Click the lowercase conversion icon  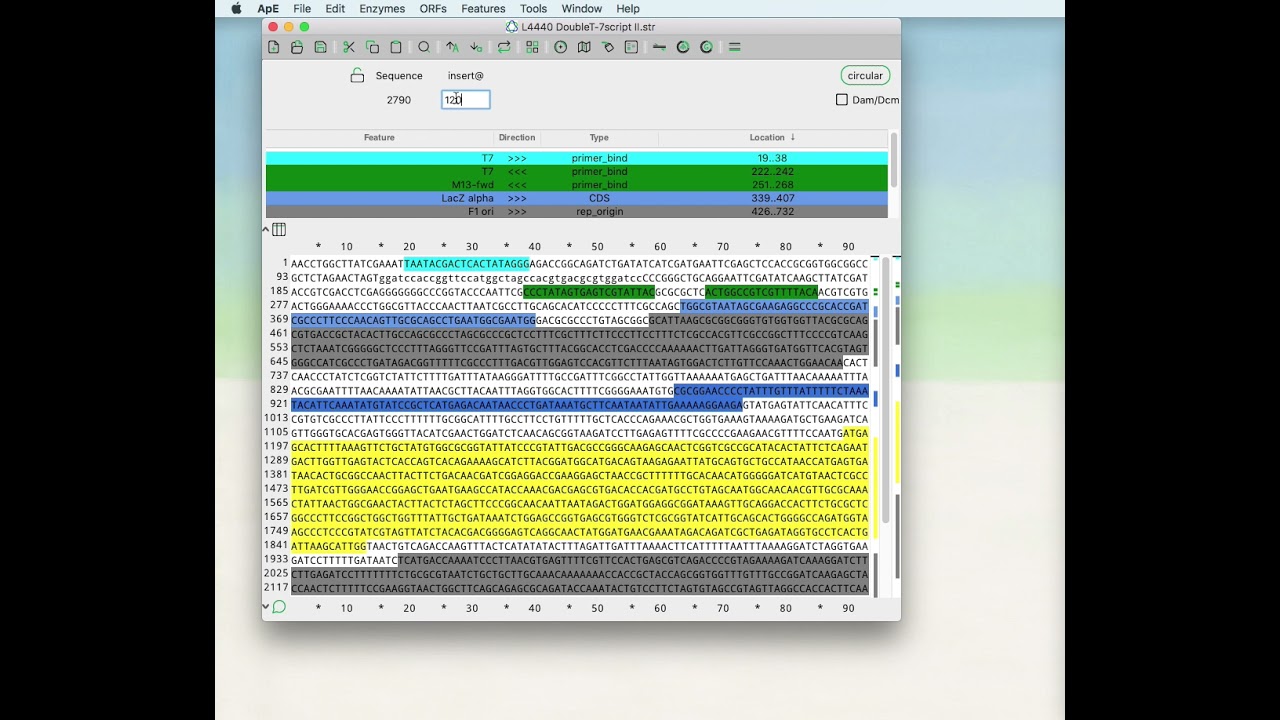pyautogui.click(x=476, y=47)
